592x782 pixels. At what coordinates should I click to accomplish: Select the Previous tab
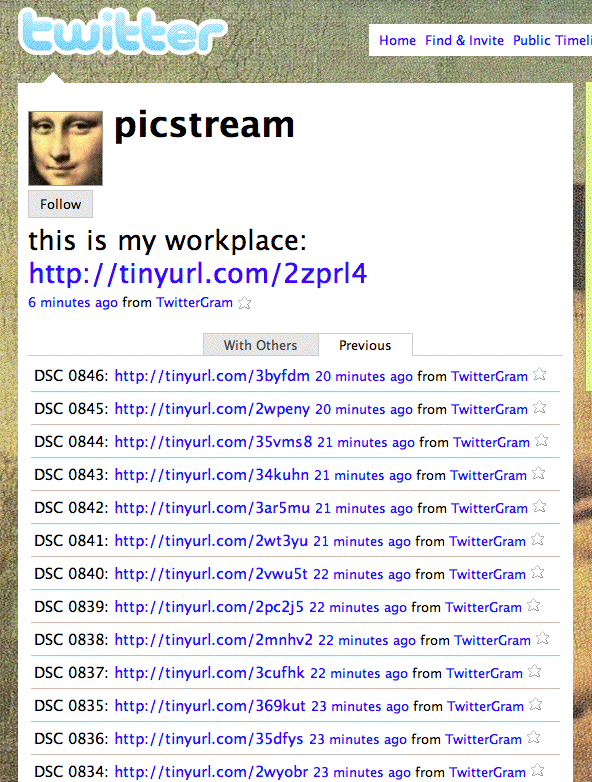[x=365, y=345]
